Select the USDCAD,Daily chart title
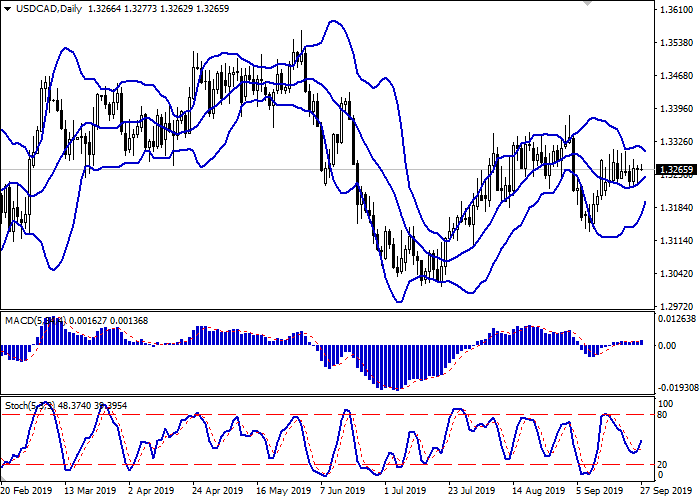Screen dimensions: 700x500 click(44, 10)
